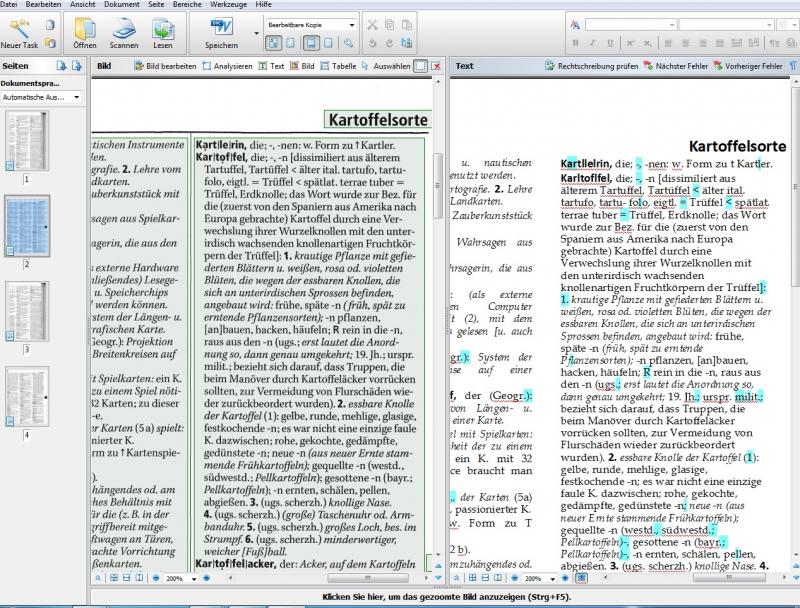
Task: Select page 1 thumbnail
Action: (x=27, y=141)
